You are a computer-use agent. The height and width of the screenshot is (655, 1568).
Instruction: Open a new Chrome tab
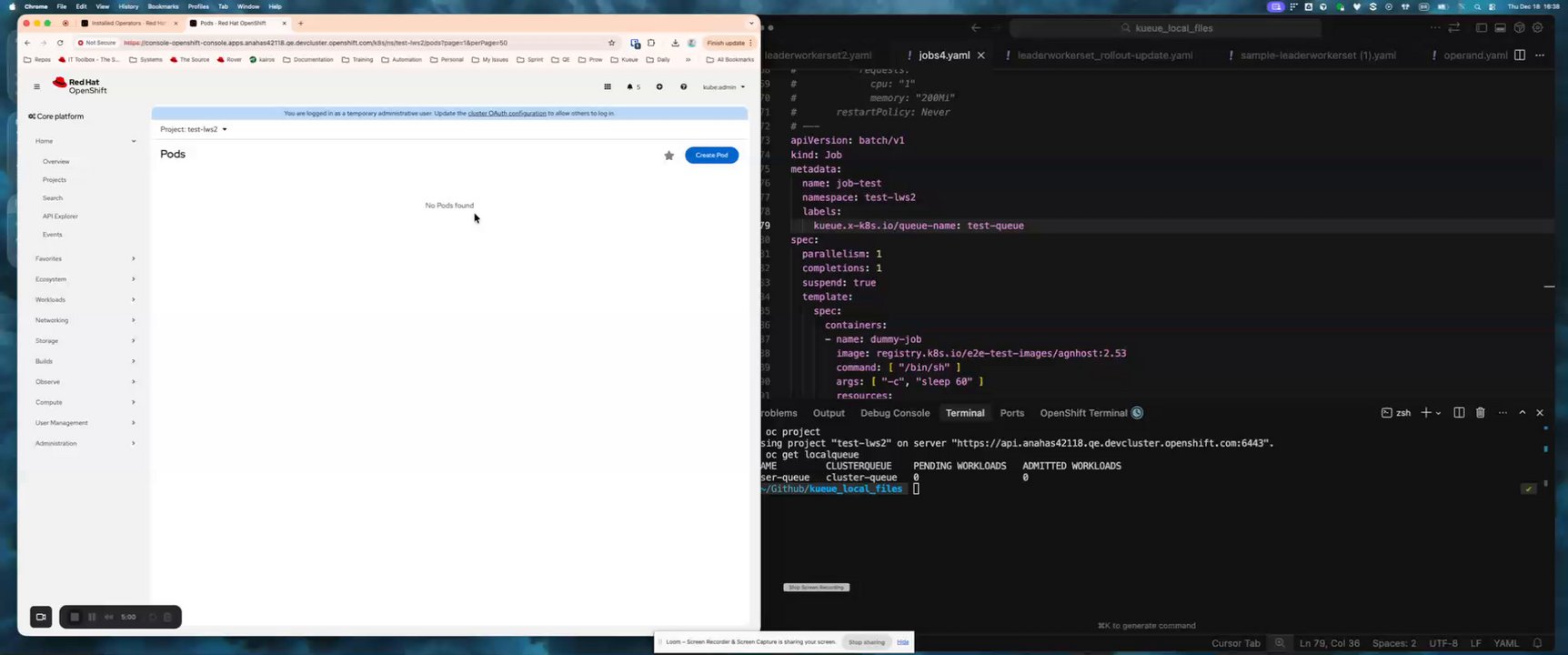[x=301, y=23]
